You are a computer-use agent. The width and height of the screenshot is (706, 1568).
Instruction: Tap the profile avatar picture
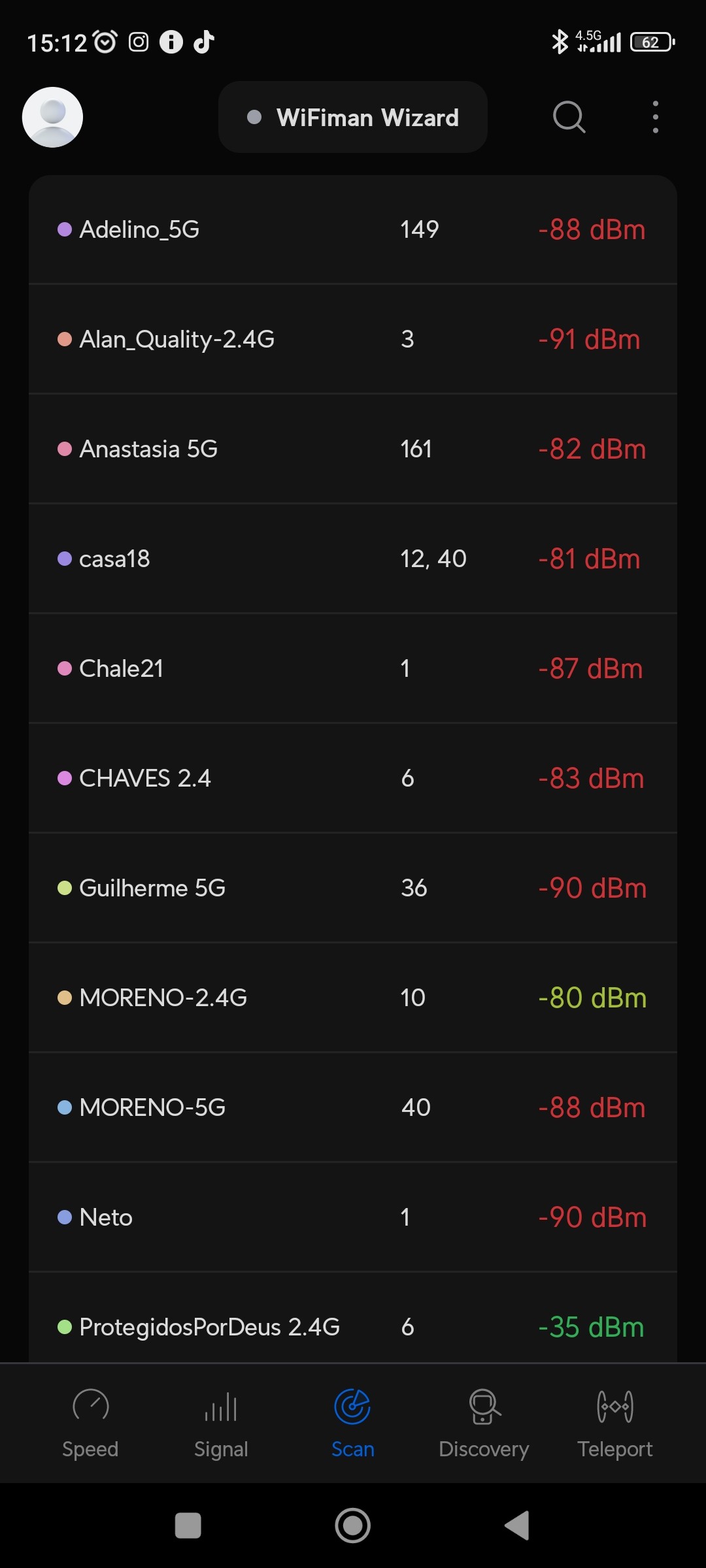coord(52,118)
